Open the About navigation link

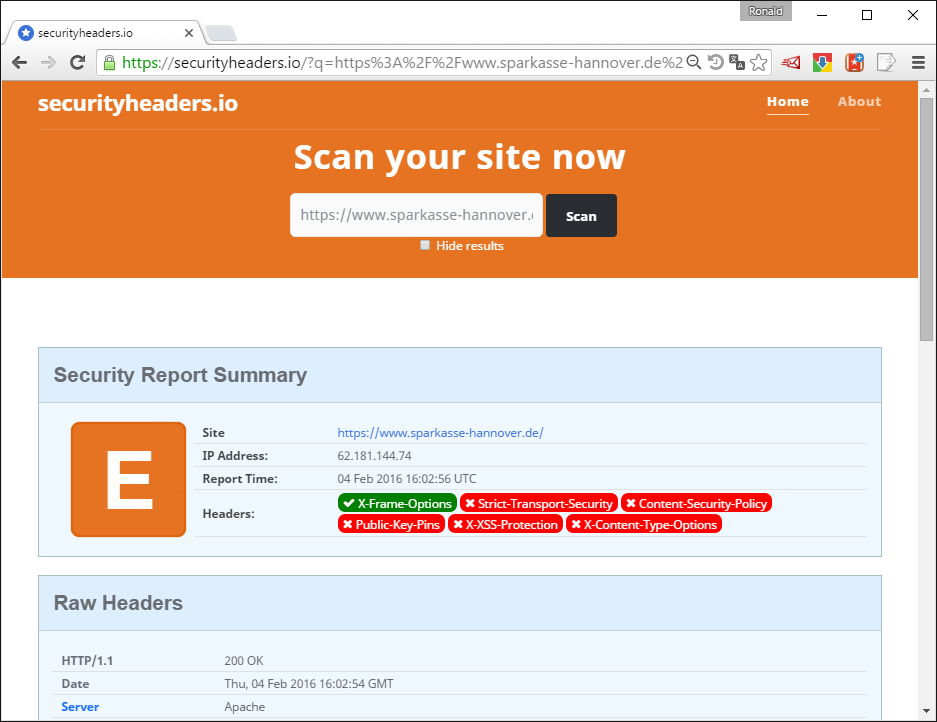(859, 102)
